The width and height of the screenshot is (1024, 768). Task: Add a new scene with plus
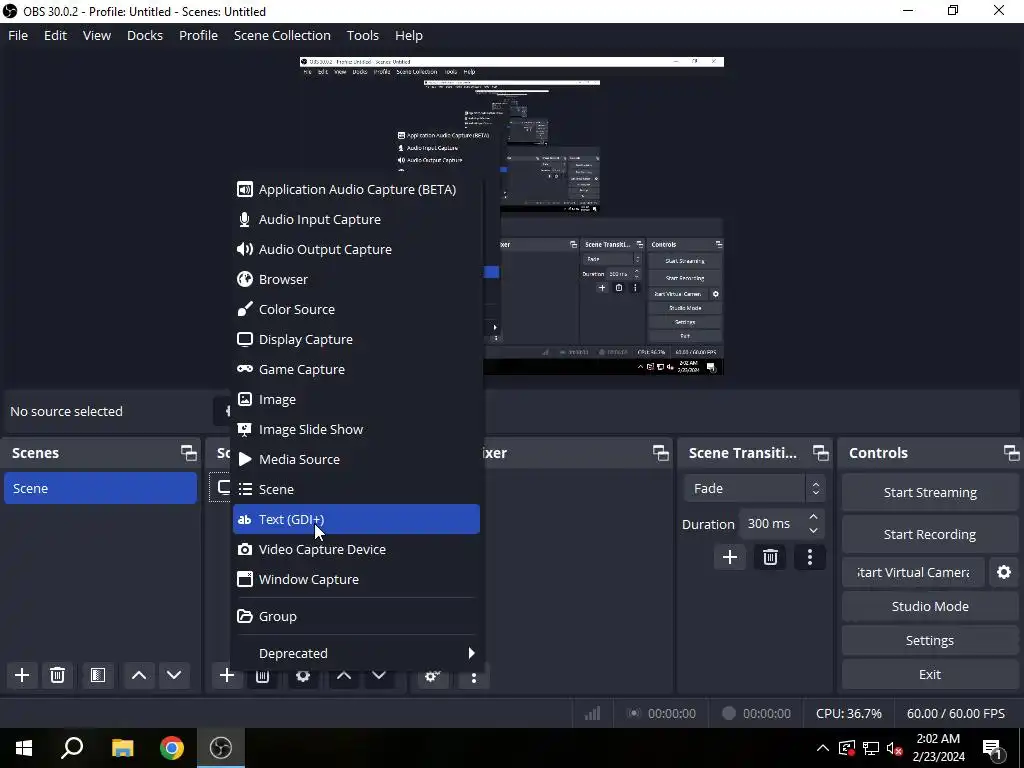click(22, 675)
